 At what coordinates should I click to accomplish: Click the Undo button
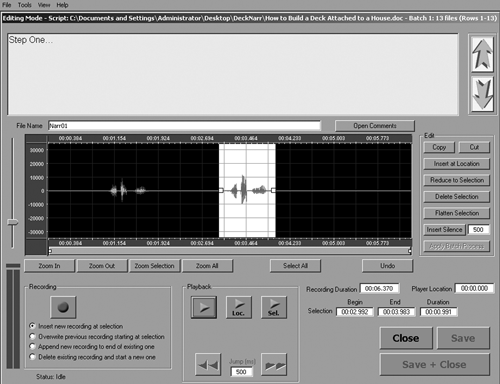pyautogui.click(x=387, y=266)
